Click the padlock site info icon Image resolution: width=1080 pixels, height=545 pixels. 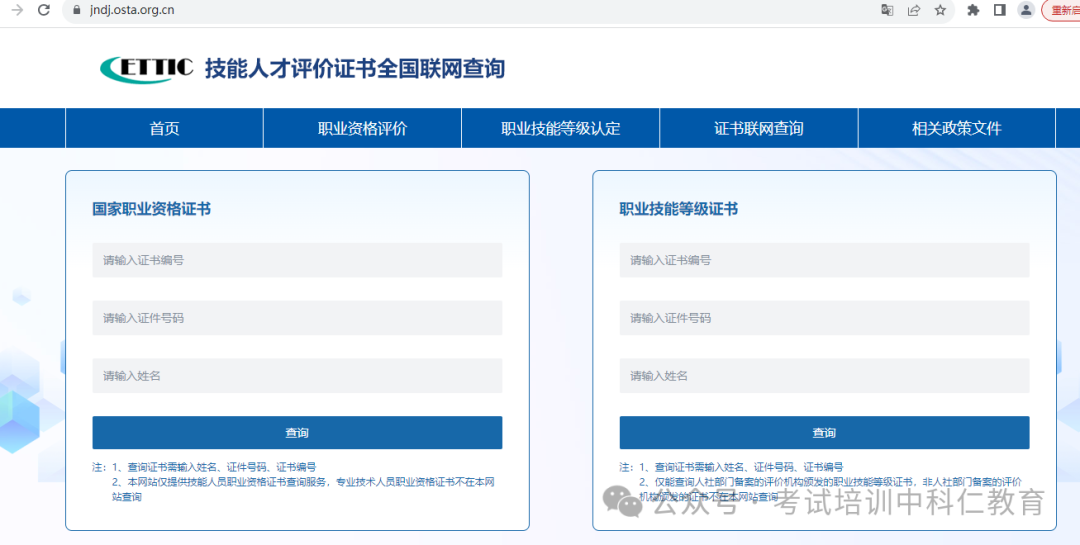pyautogui.click(x=76, y=10)
